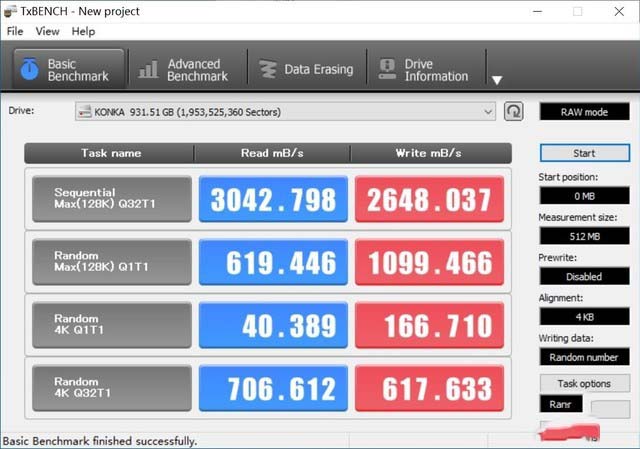This screenshot has height=449, width=640.
Task: Expand the toolbar overflow arrow
Action: tap(497, 80)
